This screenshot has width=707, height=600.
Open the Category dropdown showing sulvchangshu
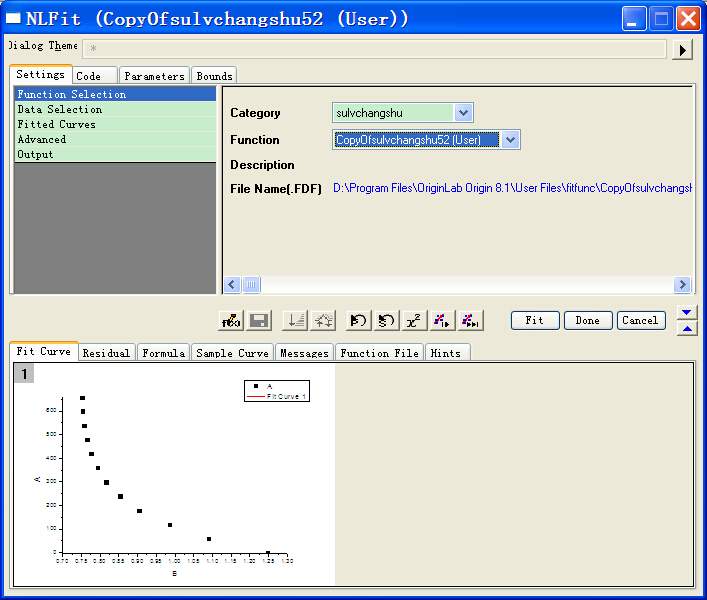tap(464, 113)
